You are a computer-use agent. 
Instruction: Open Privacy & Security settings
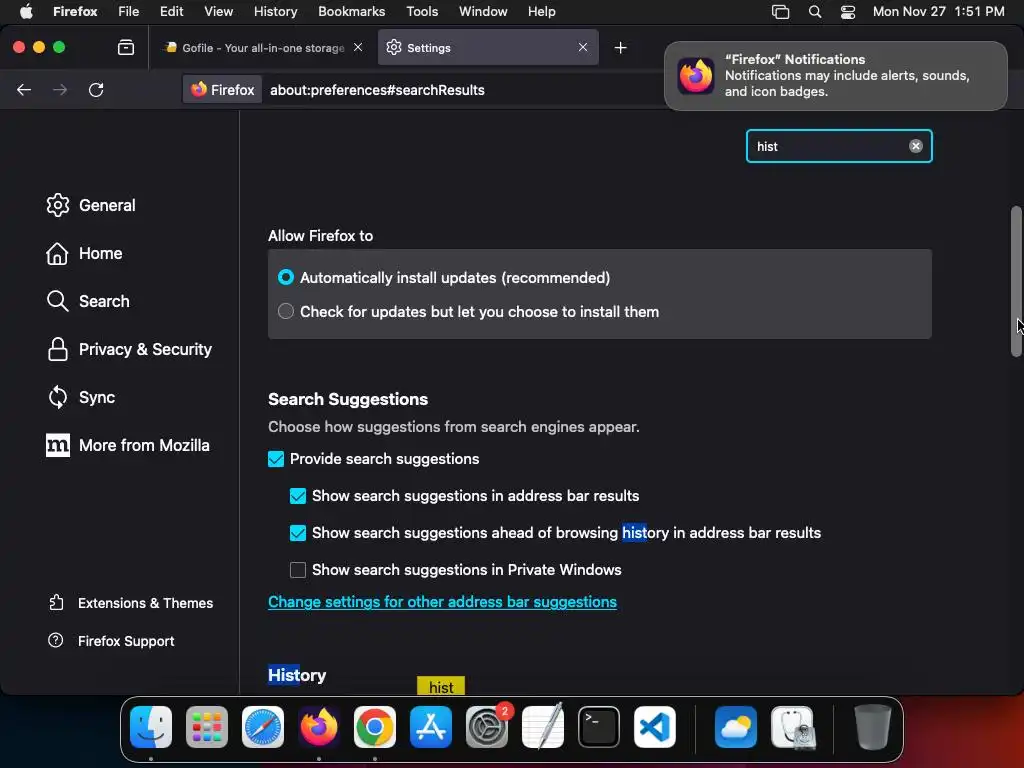pos(129,349)
